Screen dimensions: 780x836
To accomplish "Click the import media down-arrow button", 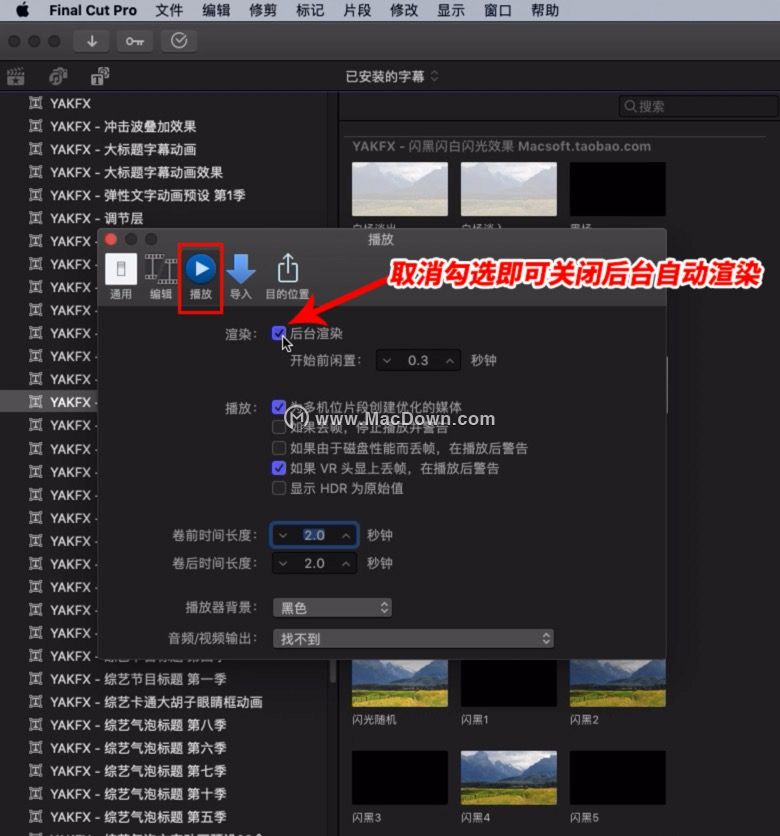I will pos(92,41).
